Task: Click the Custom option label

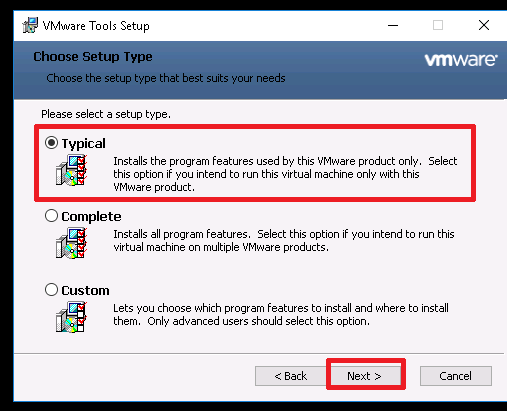Action: pyautogui.click(x=85, y=290)
